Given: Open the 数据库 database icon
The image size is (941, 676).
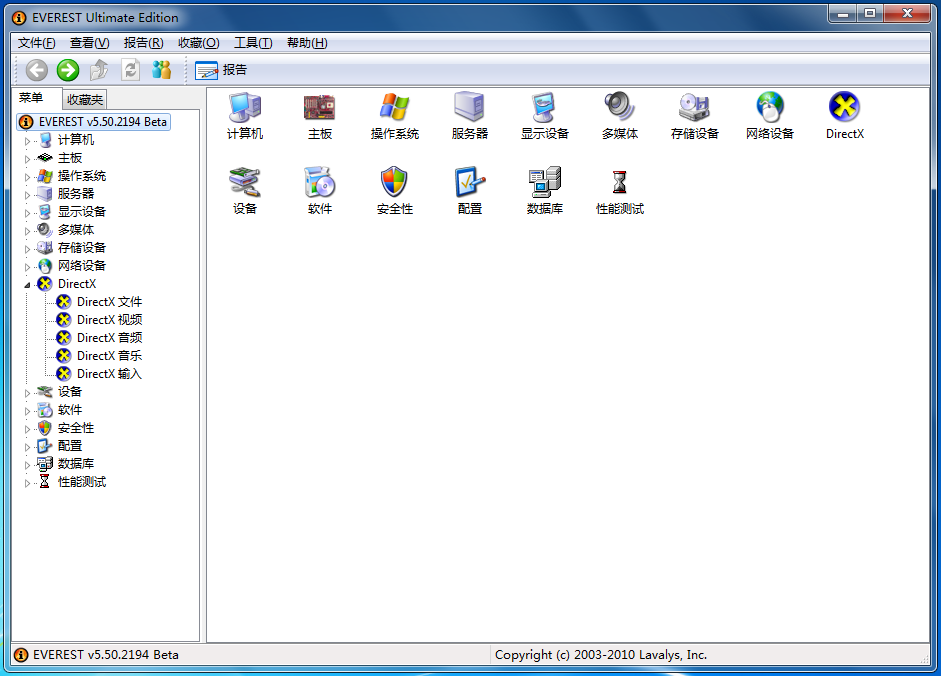Looking at the screenshot, I should pyautogui.click(x=544, y=183).
